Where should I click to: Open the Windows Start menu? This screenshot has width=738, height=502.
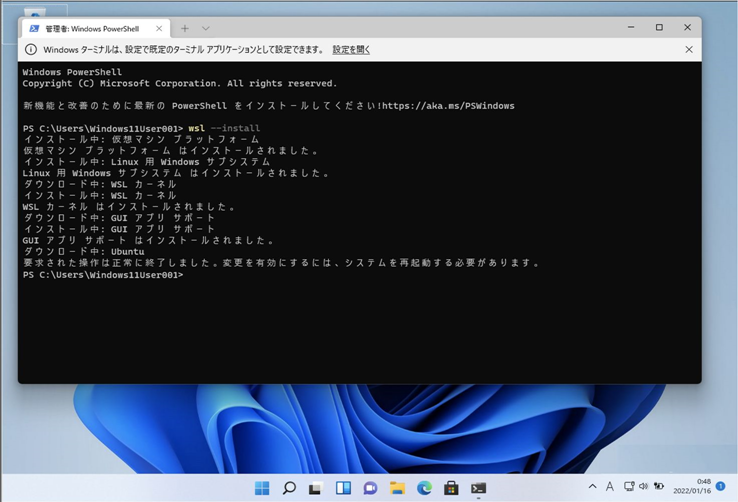coord(262,488)
